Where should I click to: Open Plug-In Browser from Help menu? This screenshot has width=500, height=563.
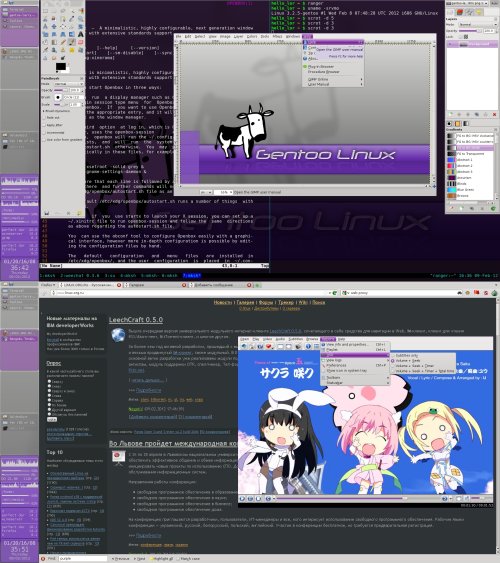pos(333,66)
